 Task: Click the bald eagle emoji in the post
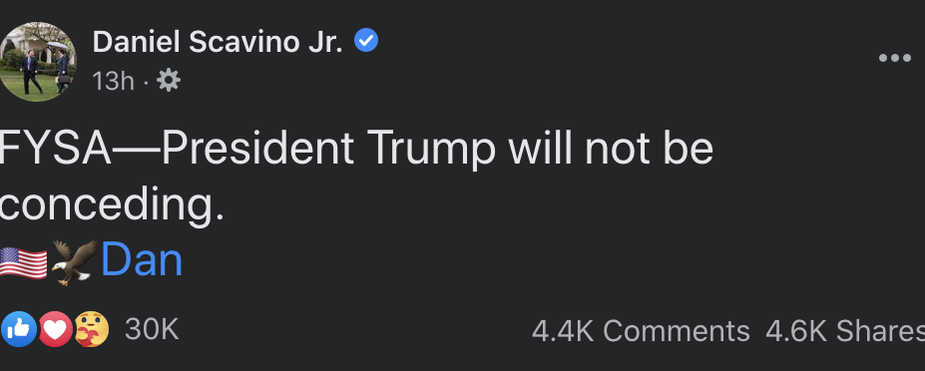tap(74, 262)
